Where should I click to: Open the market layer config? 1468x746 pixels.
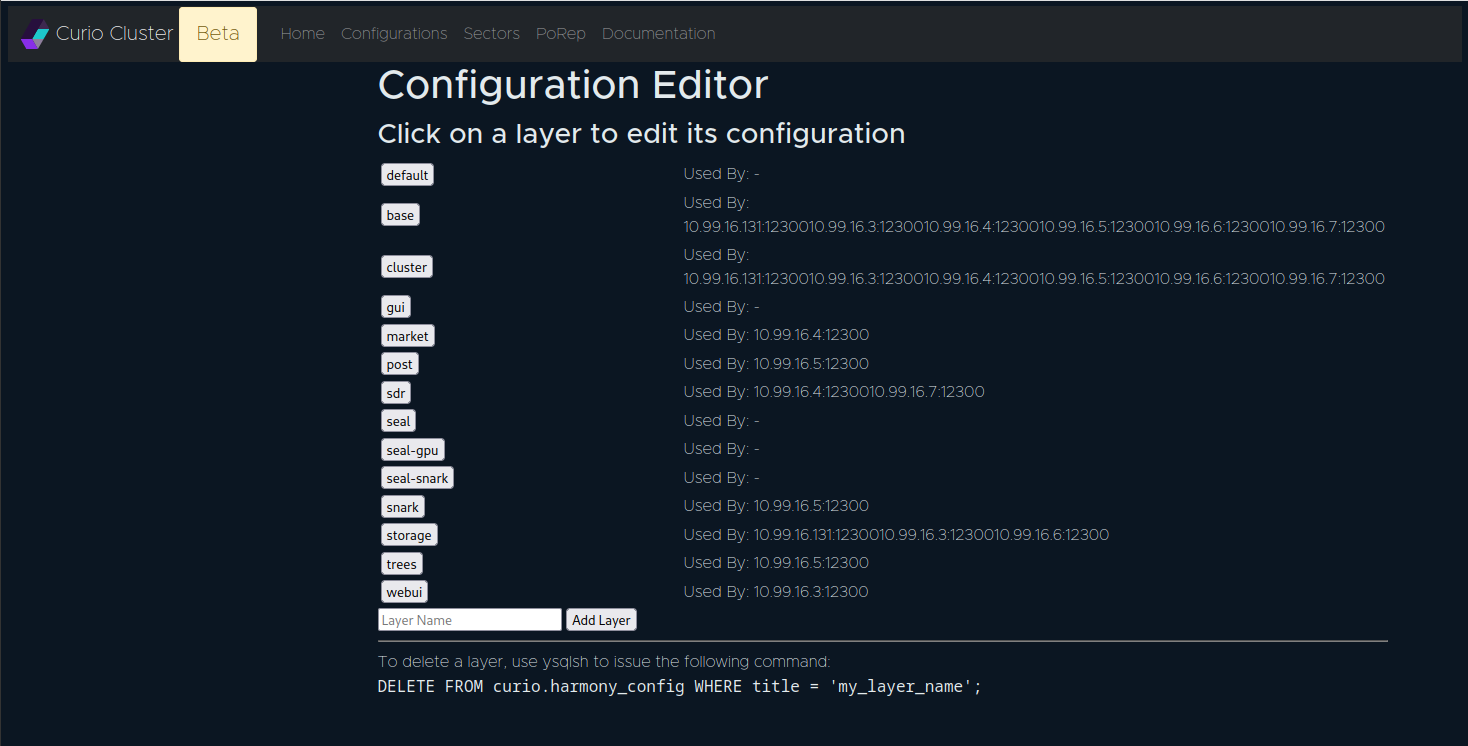coord(407,336)
